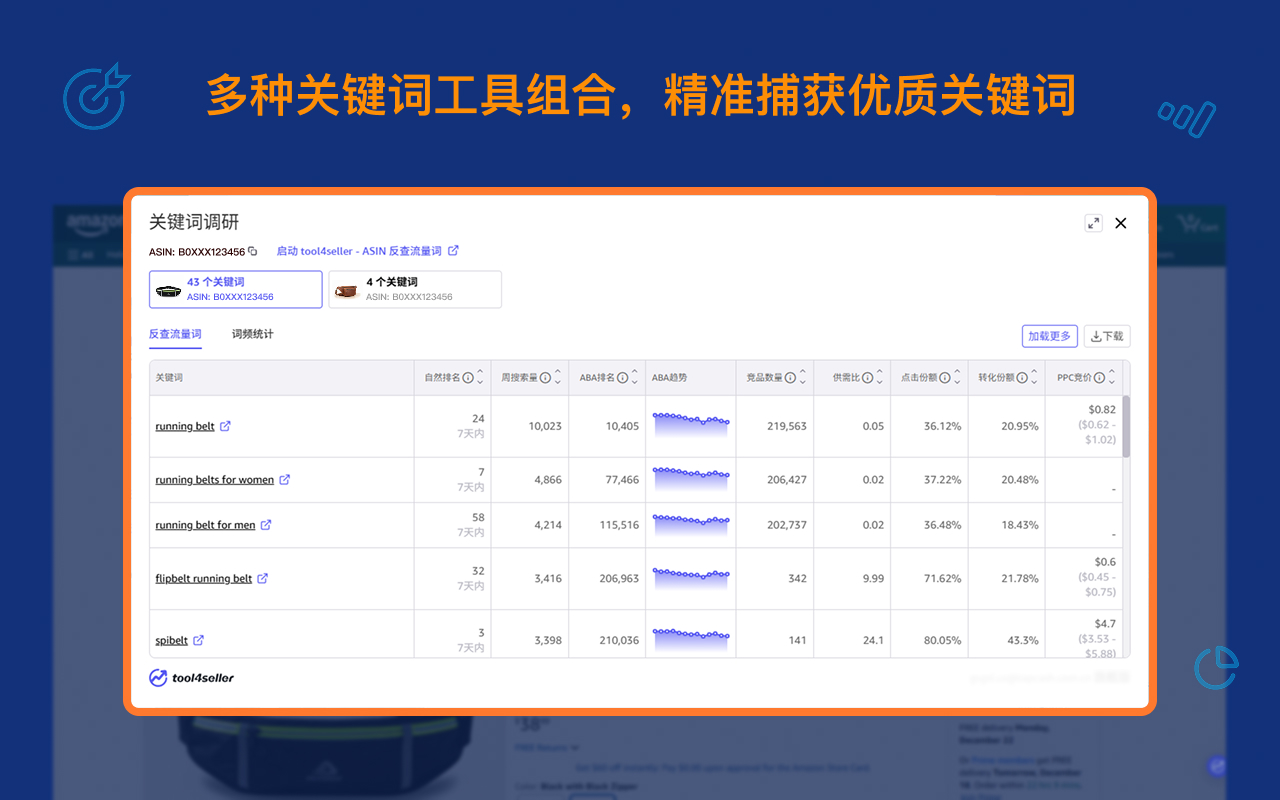Open info icon beside 竞品数量 column
Screen dimensions: 1280x800
791,377
